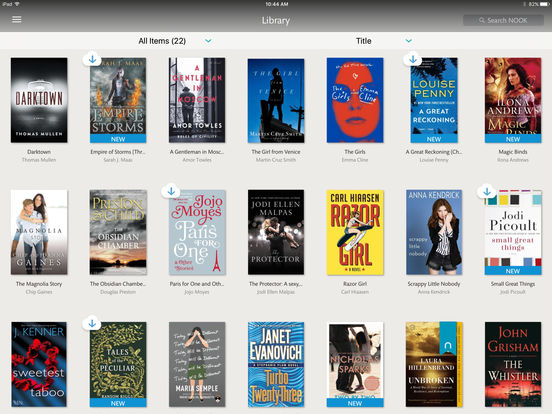
Task: Select the 'Razor Girl' title text
Action: coord(355,284)
